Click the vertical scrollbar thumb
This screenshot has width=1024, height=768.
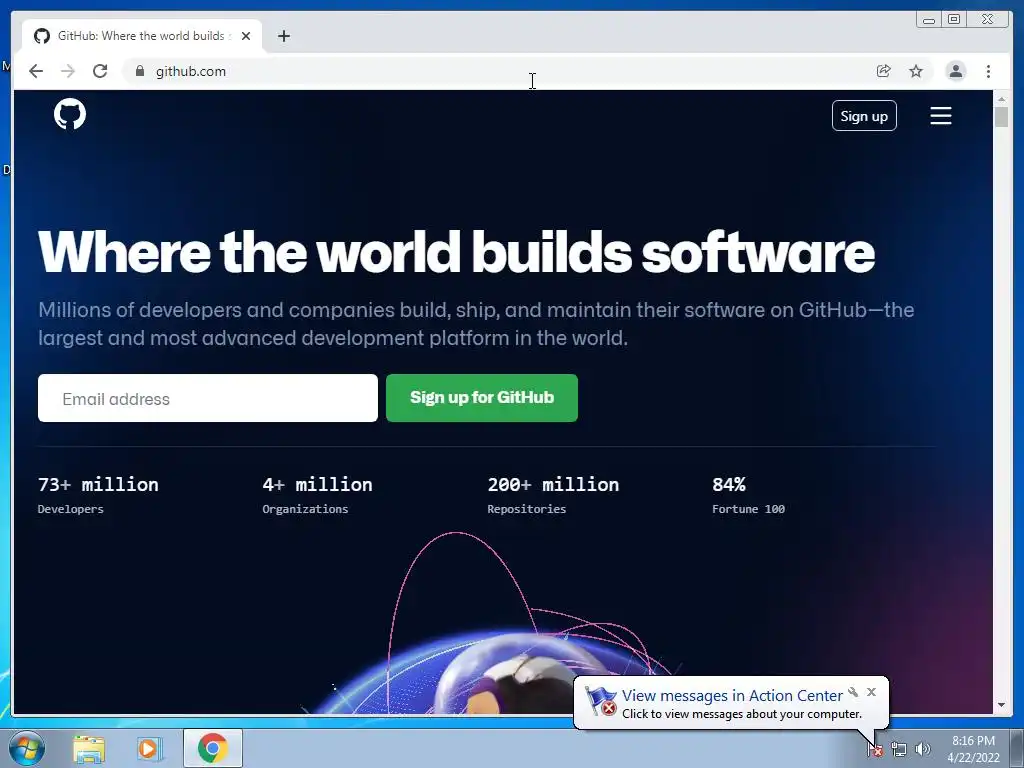click(1001, 117)
